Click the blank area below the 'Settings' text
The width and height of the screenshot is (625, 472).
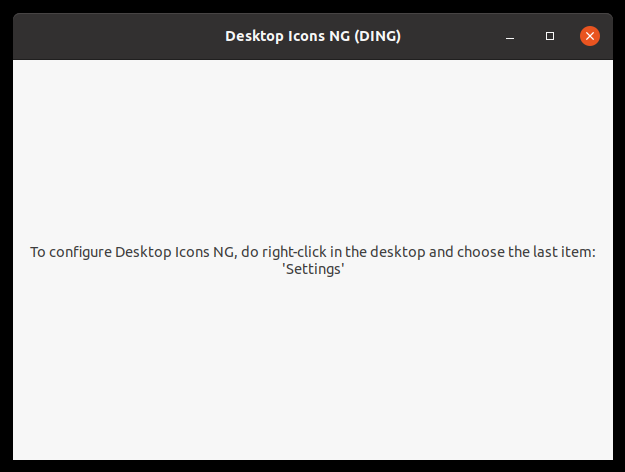[x=313, y=370]
